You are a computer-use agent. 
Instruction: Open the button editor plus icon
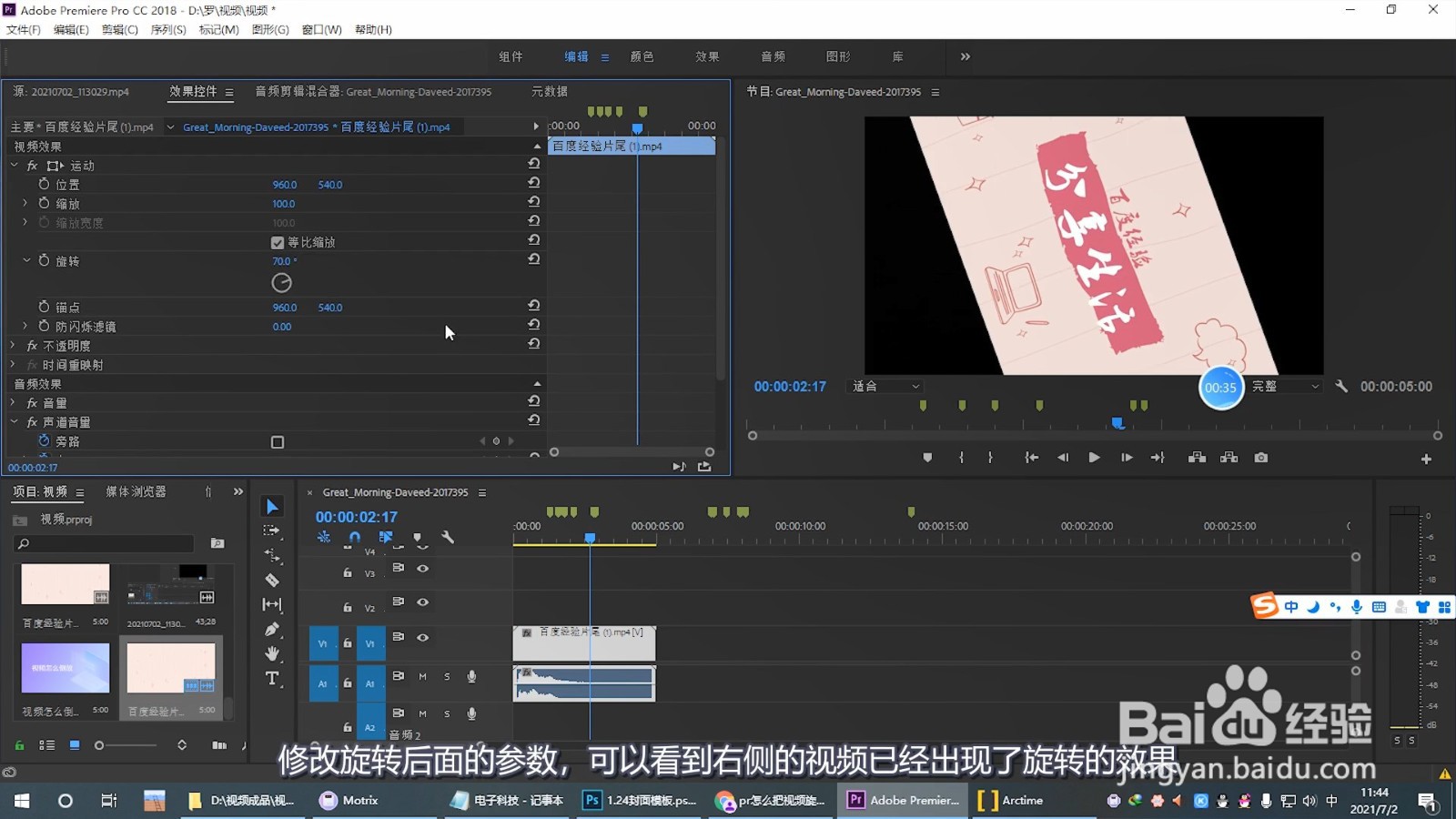(1426, 460)
